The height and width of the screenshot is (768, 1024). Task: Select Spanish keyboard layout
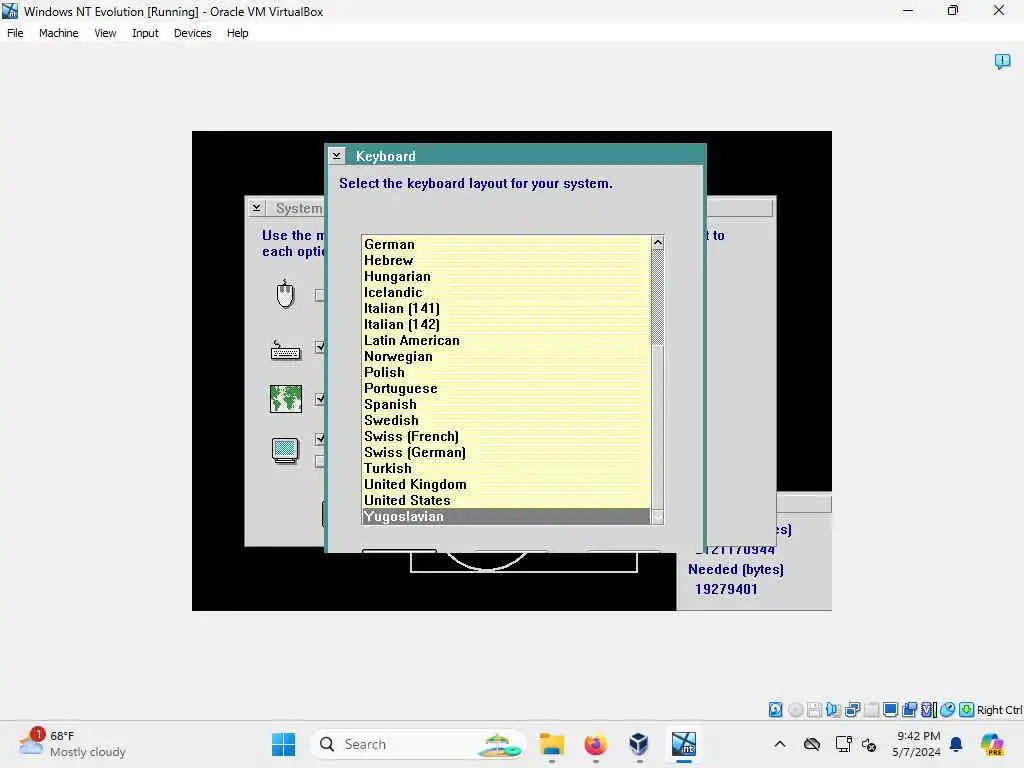tap(506, 404)
